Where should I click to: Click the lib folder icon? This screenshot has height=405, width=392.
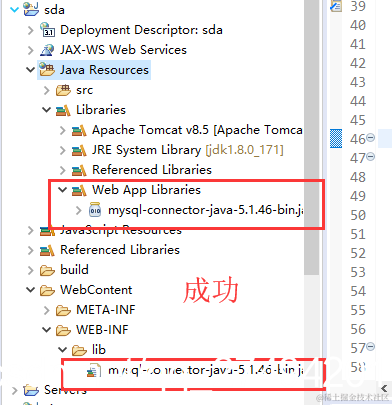79,350
